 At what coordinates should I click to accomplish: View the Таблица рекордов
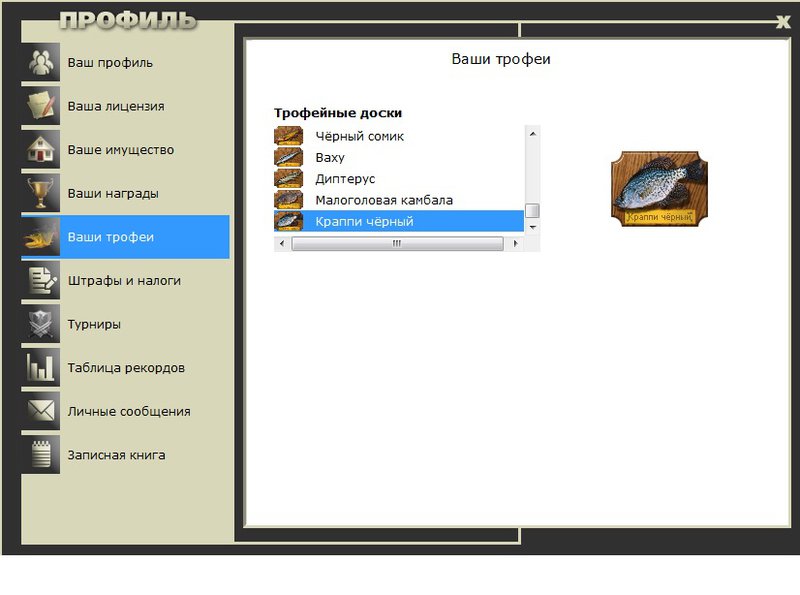tap(126, 368)
